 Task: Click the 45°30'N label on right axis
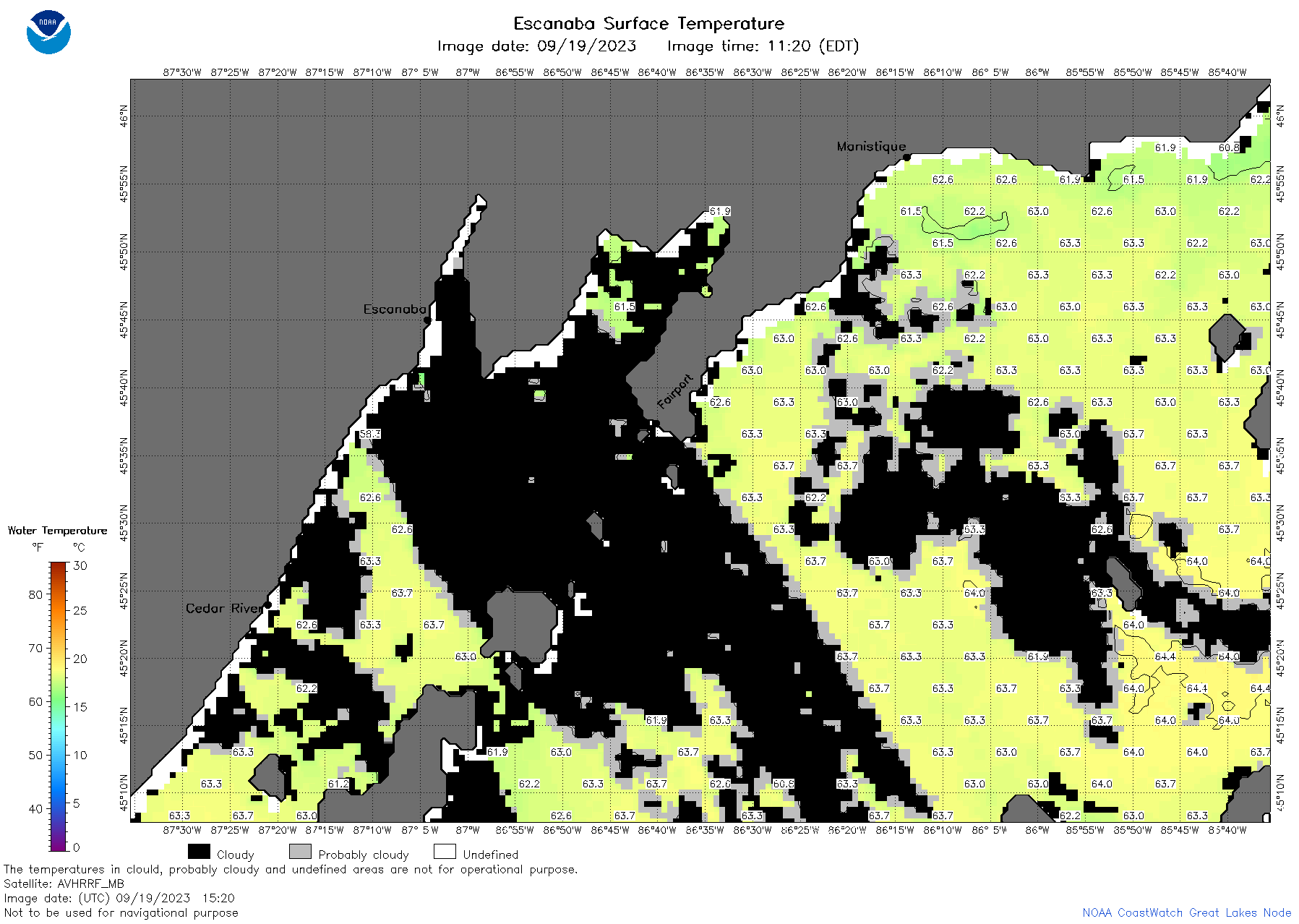1280,523
